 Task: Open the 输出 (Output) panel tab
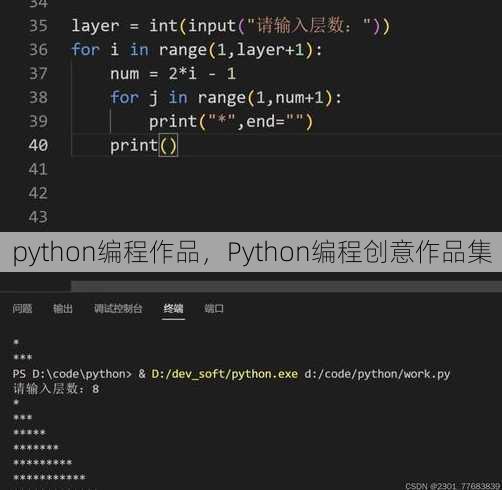pos(63,309)
